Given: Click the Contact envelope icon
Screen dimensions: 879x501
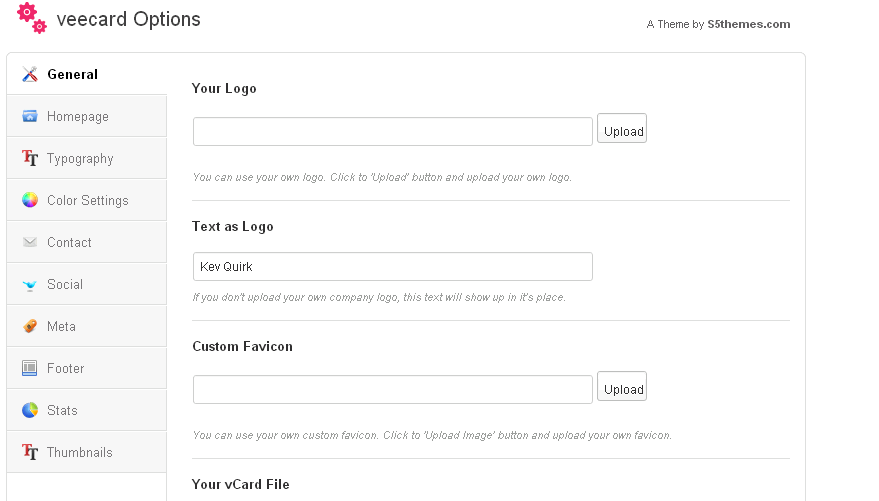Looking at the screenshot, I should click(29, 242).
